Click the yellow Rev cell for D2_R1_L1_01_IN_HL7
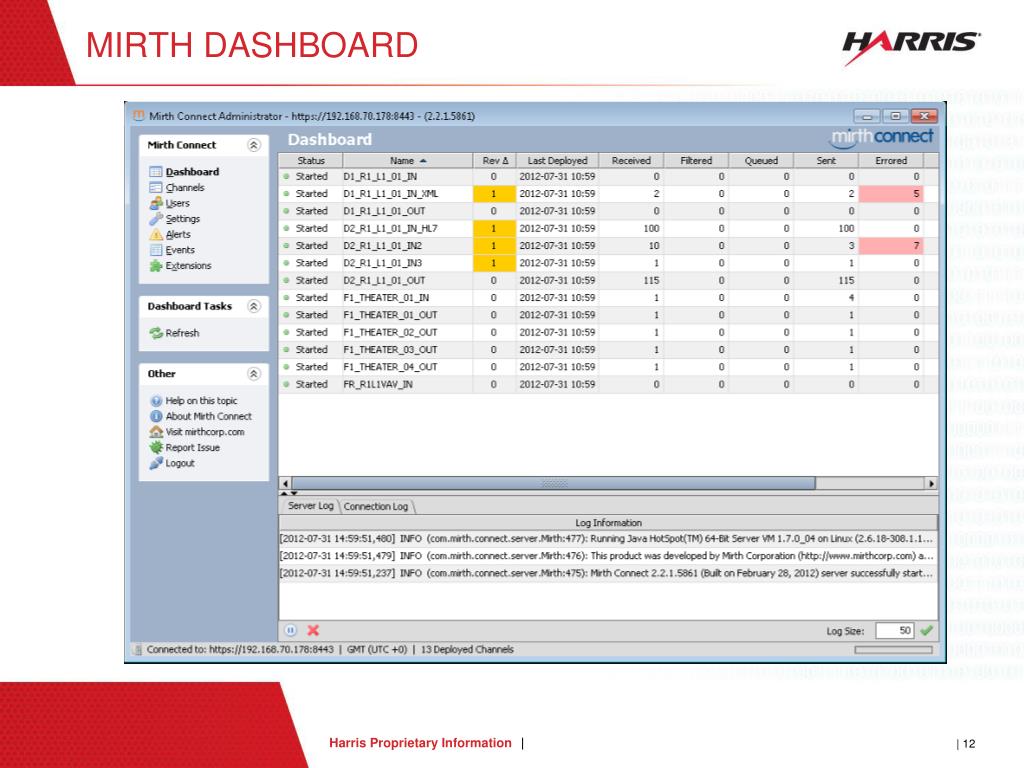The height and width of the screenshot is (768, 1024). point(494,229)
